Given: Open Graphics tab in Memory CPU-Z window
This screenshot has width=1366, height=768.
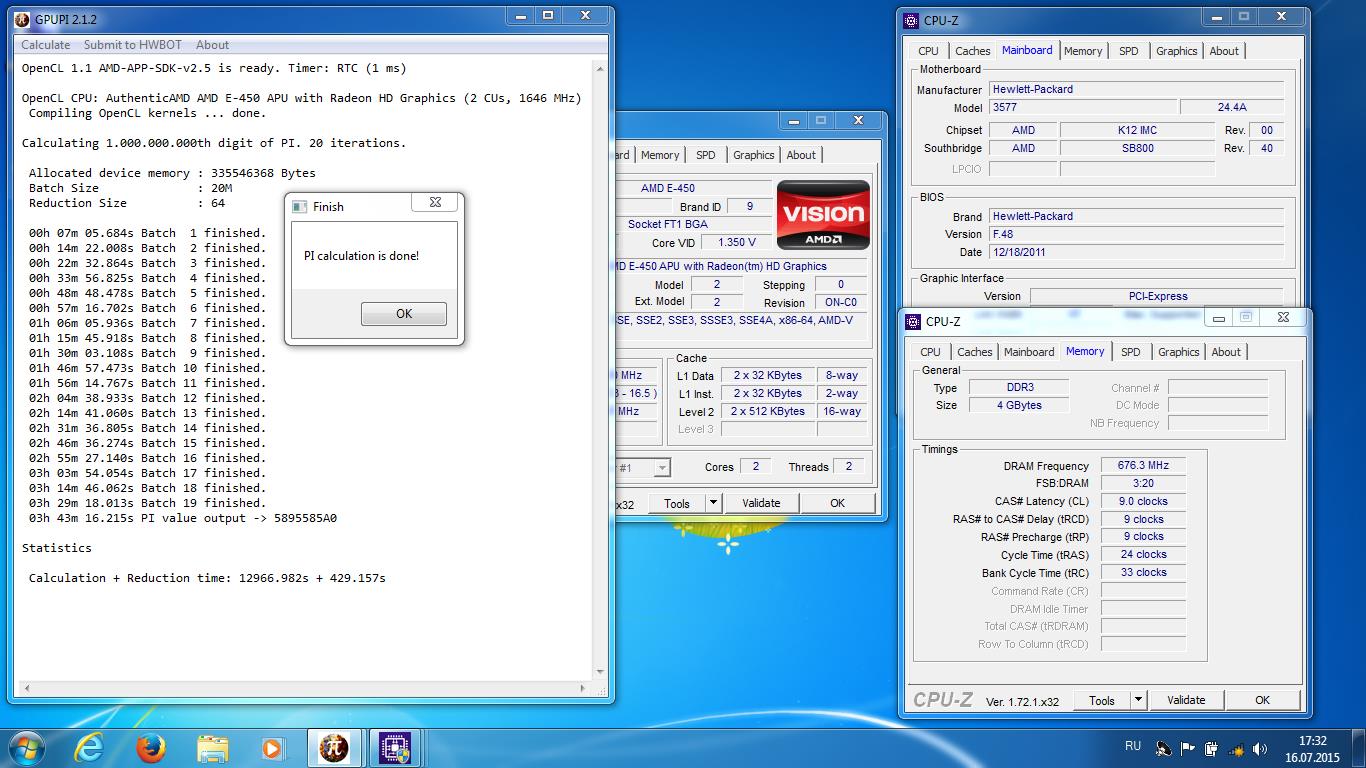Looking at the screenshot, I should coord(1179,352).
